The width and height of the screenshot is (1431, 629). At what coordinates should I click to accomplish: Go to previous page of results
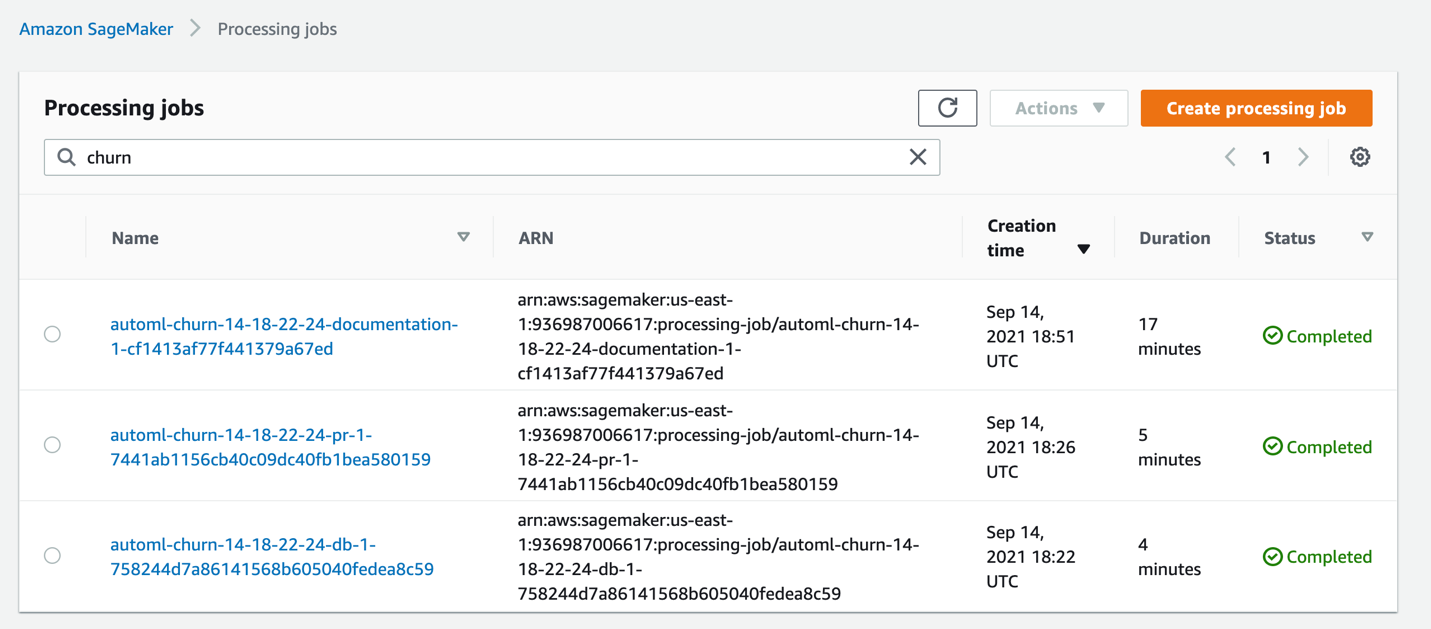pos(1230,157)
